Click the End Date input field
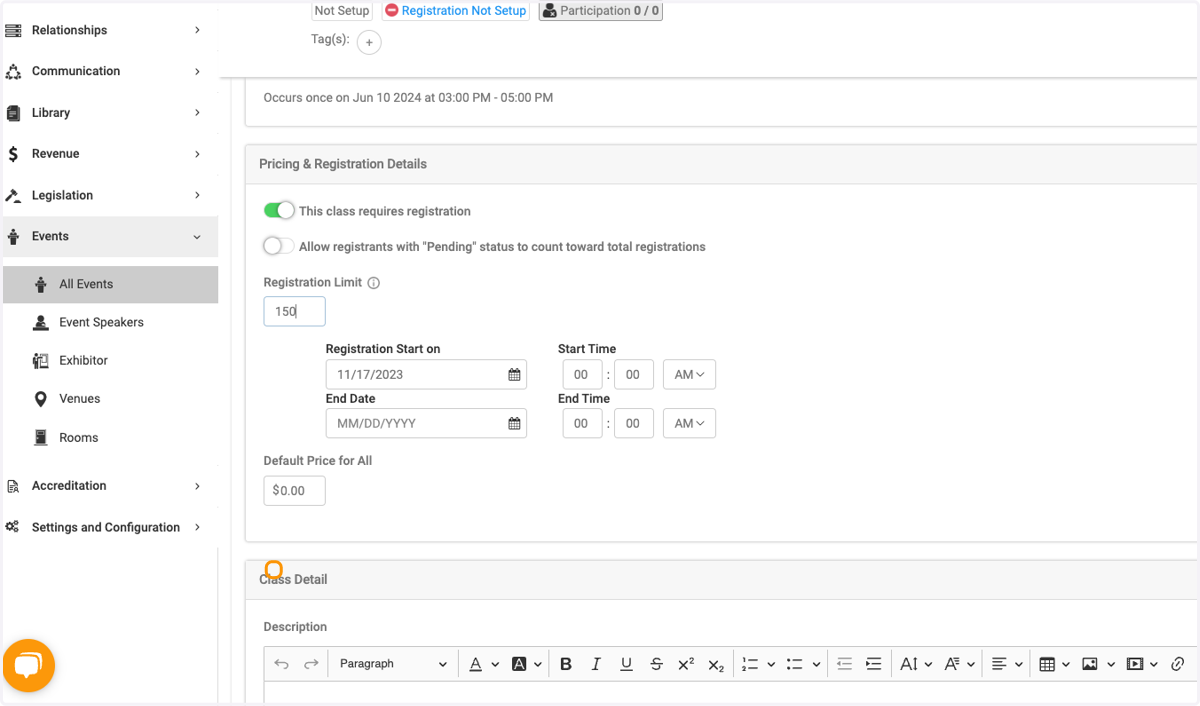The height and width of the screenshot is (706, 1200). [x=426, y=424]
